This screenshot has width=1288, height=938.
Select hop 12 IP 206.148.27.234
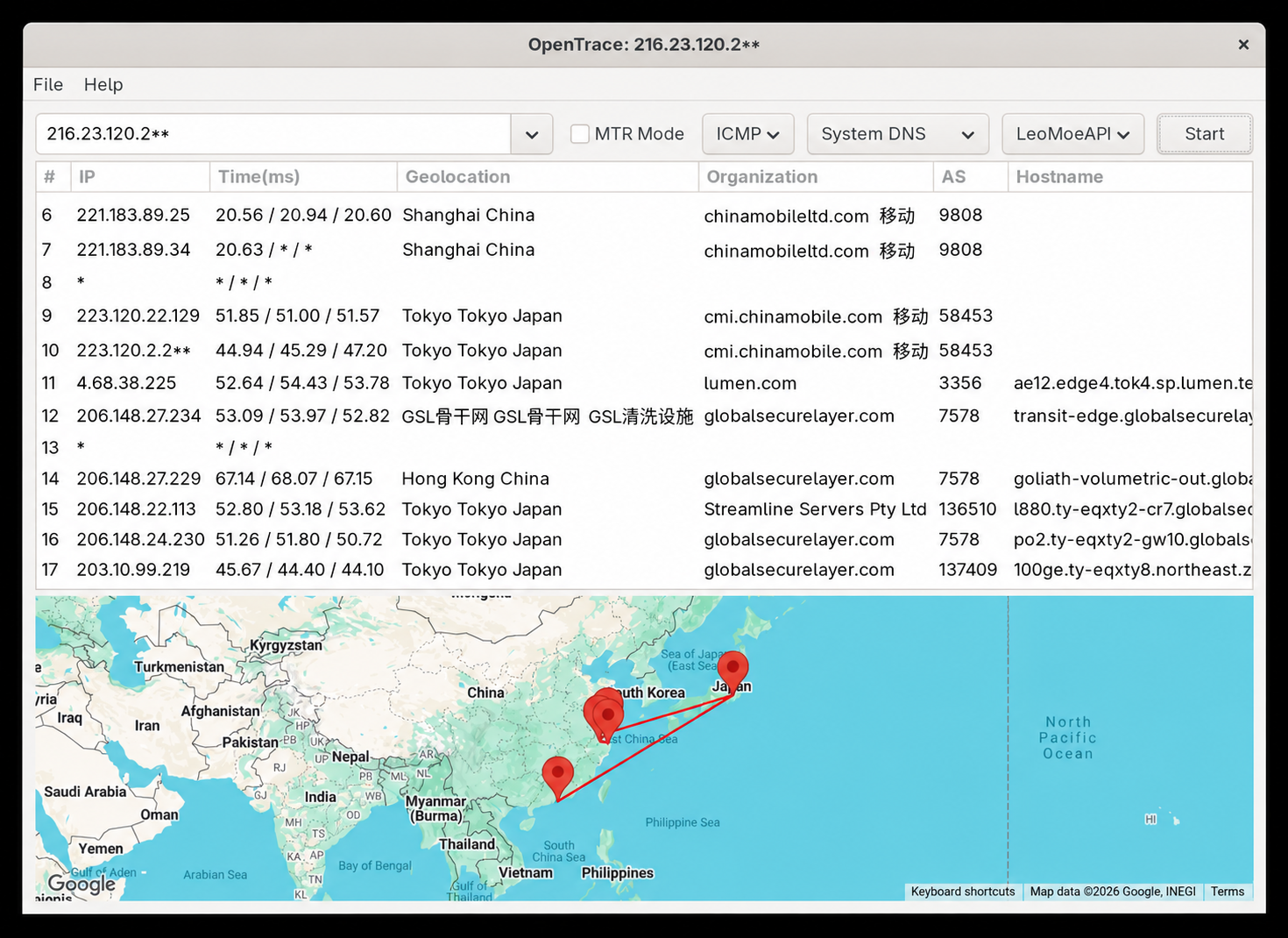pyautogui.click(x=138, y=416)
